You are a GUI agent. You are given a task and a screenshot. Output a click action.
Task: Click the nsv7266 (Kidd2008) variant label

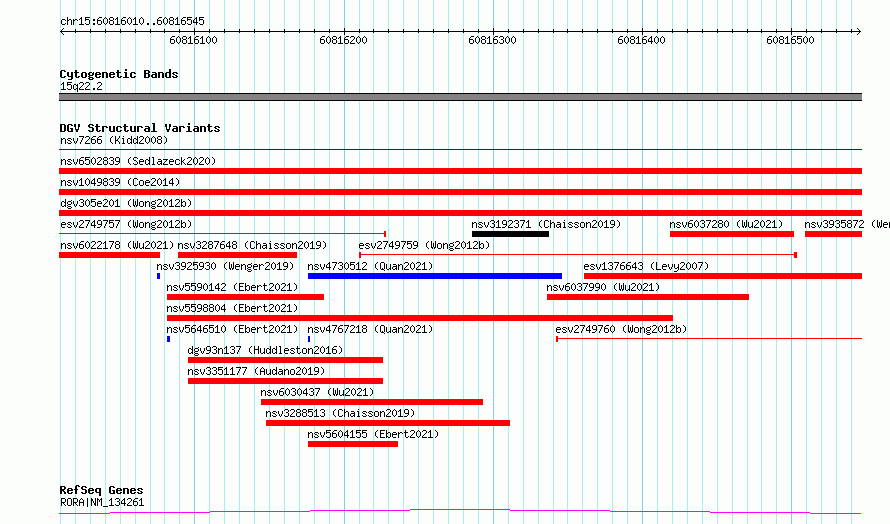click(x=114, y=140)
